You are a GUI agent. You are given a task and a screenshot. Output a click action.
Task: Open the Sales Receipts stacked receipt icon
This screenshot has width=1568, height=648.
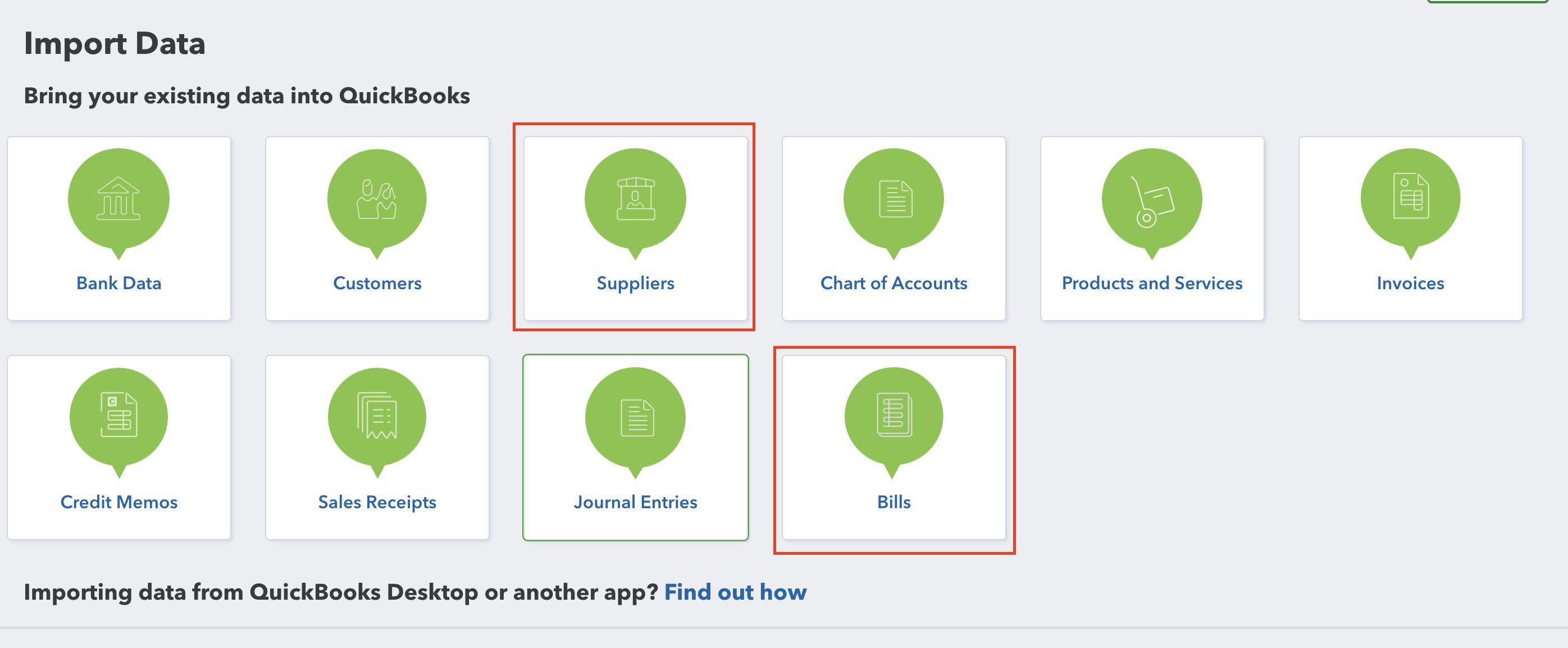[x=377, y=416]
